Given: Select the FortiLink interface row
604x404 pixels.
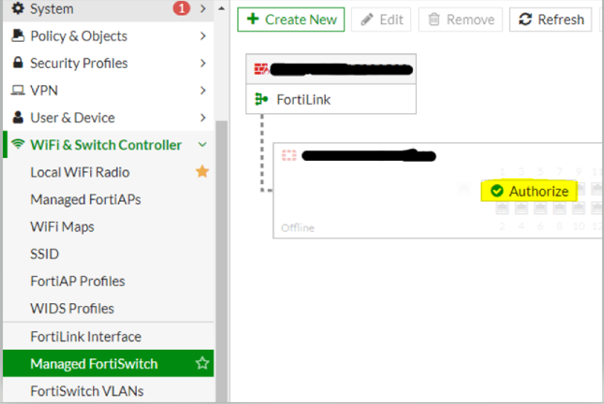Looking at the screenshot, I should [x=331, y=99].
